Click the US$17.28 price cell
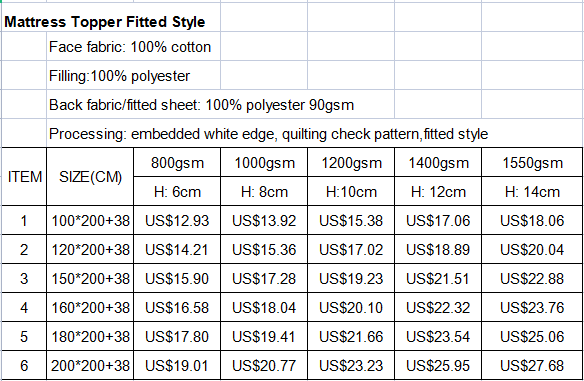 coord(264,278)
